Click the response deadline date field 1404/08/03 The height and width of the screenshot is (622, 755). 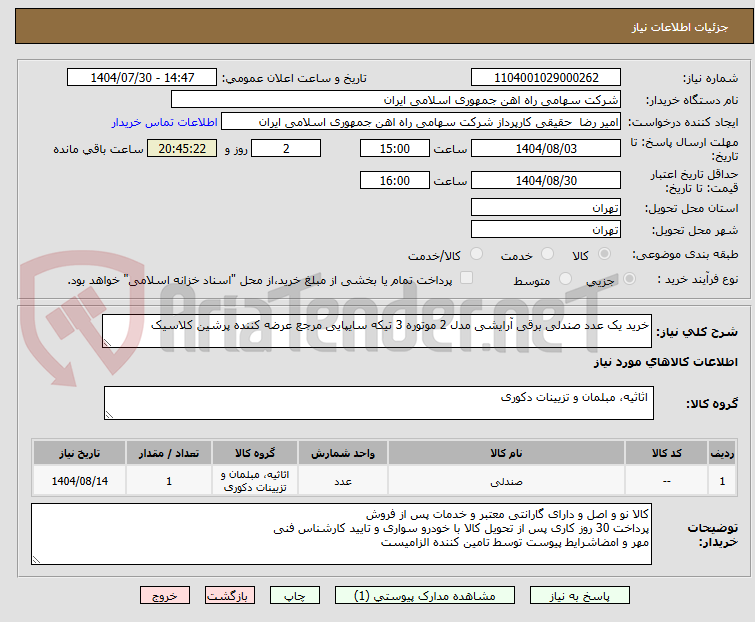pyautogui.click(x=545, y=149)
